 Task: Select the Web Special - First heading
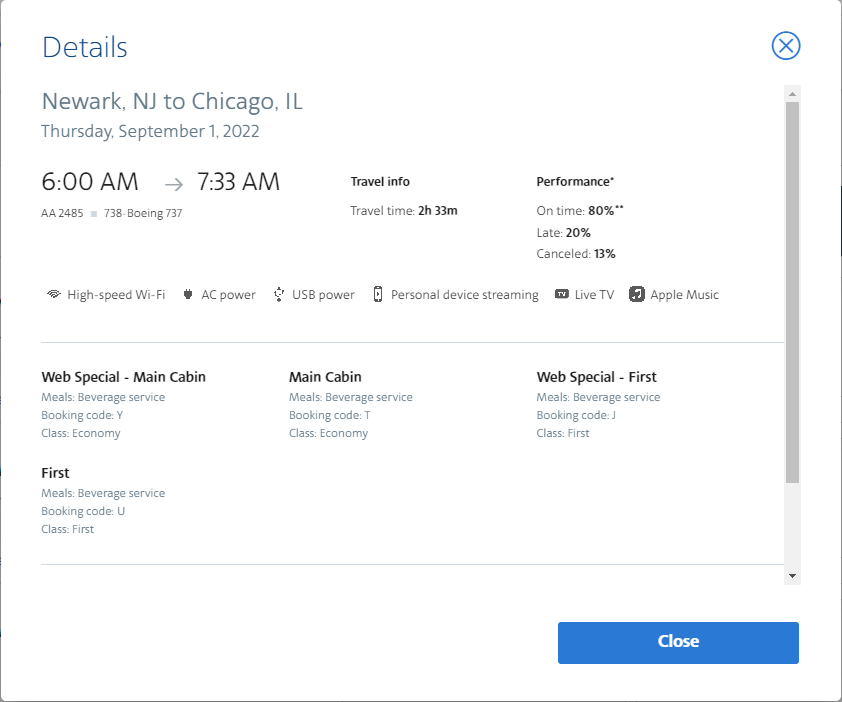[x=596, y=377]
